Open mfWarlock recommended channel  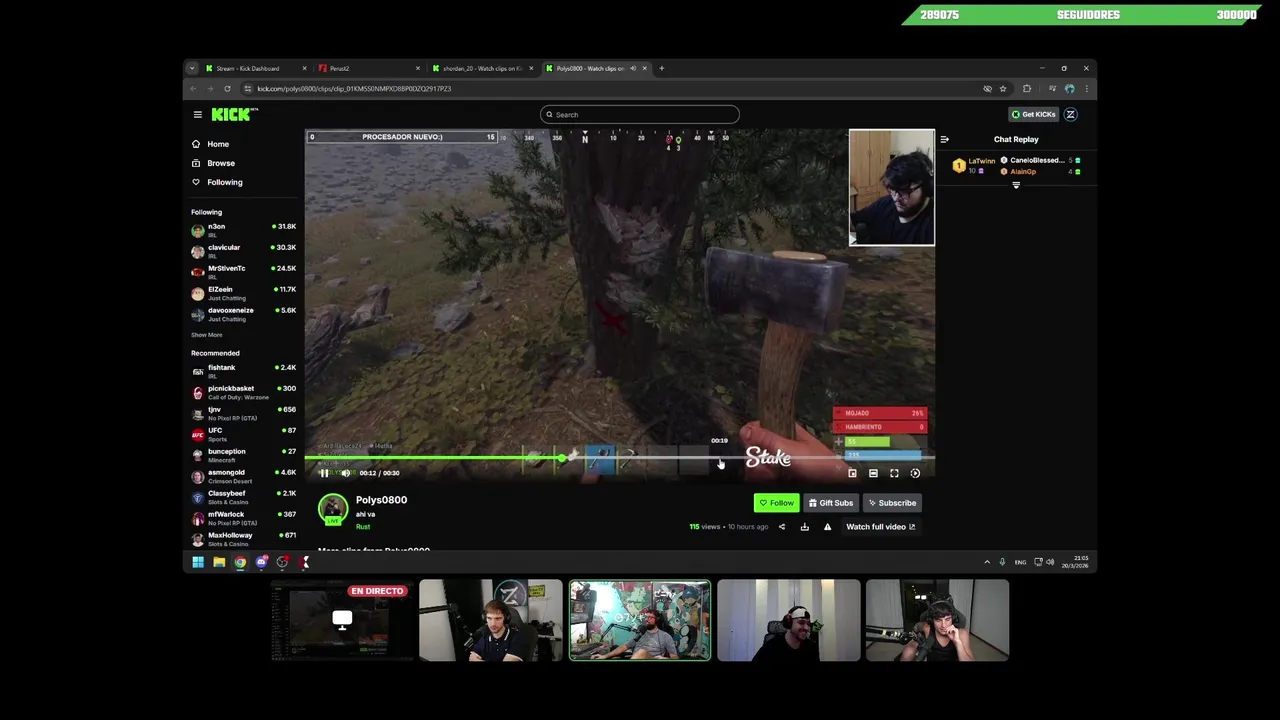coord(243,518)
